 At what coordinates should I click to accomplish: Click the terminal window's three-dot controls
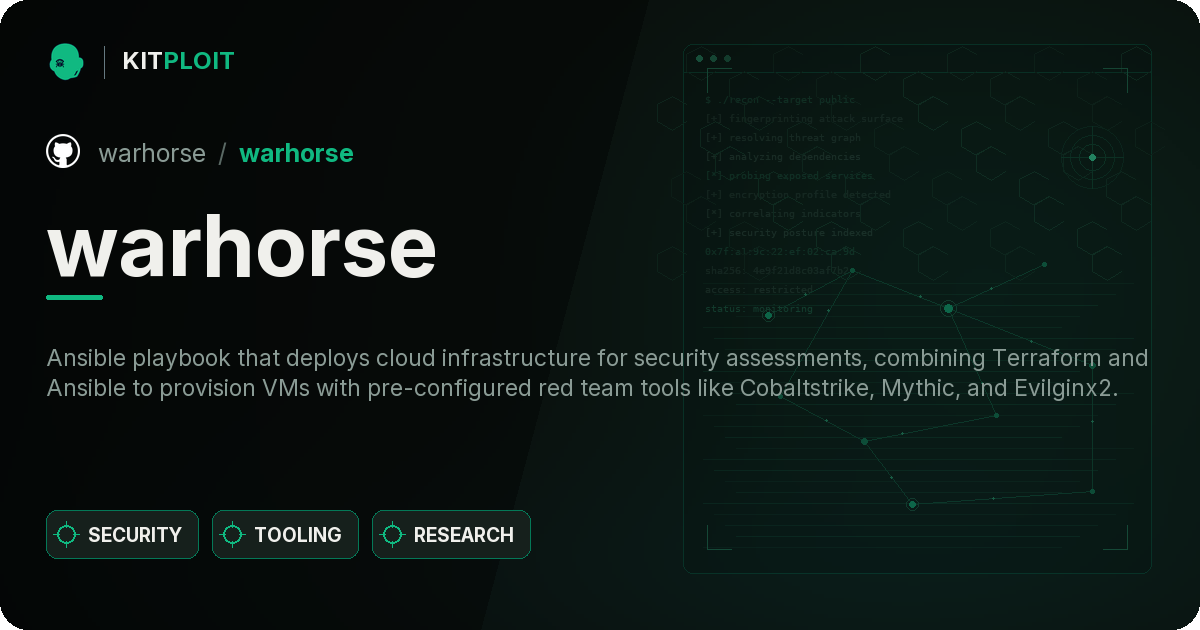tap(713, 59)
